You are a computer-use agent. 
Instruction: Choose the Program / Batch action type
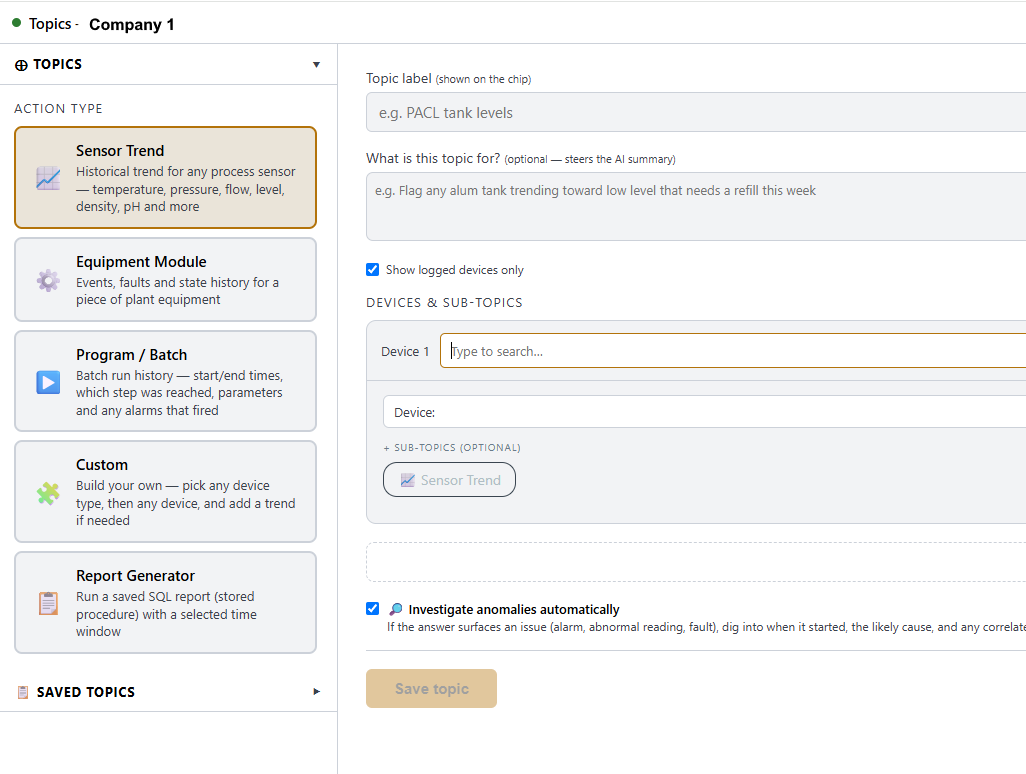tap(166, 381)
